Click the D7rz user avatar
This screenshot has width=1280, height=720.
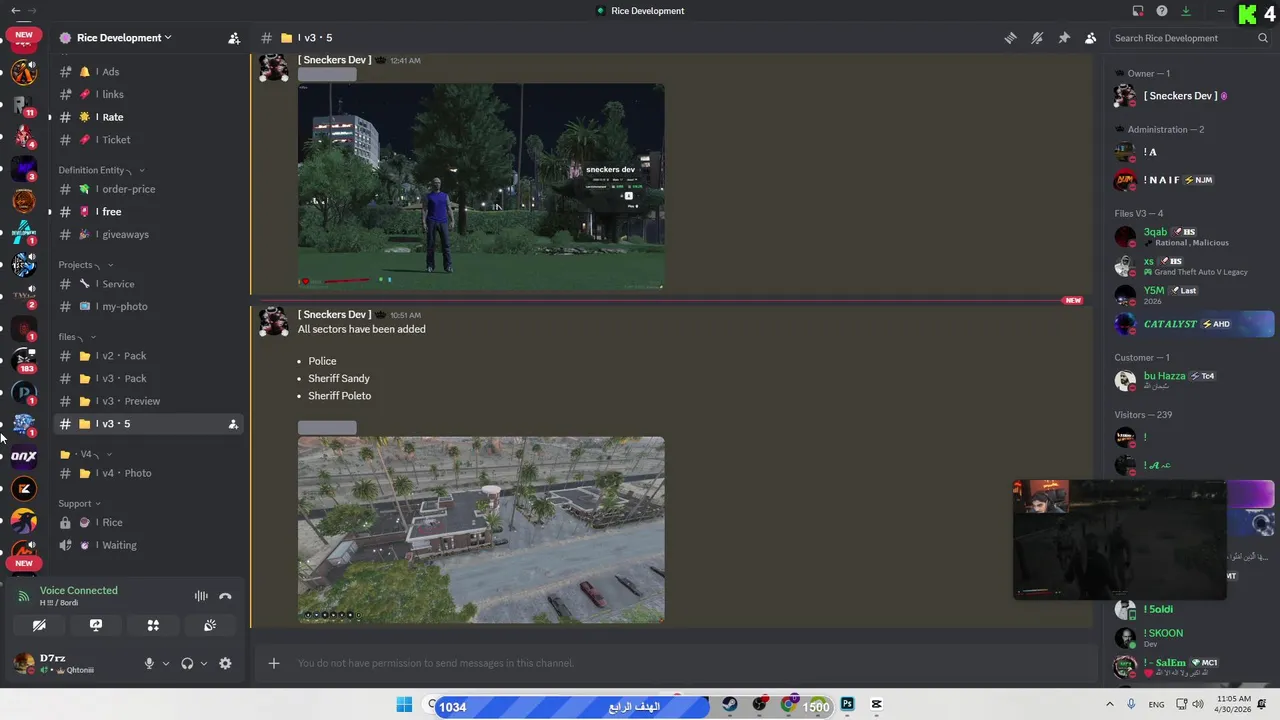pyautogui.click(x=24, y=663)
